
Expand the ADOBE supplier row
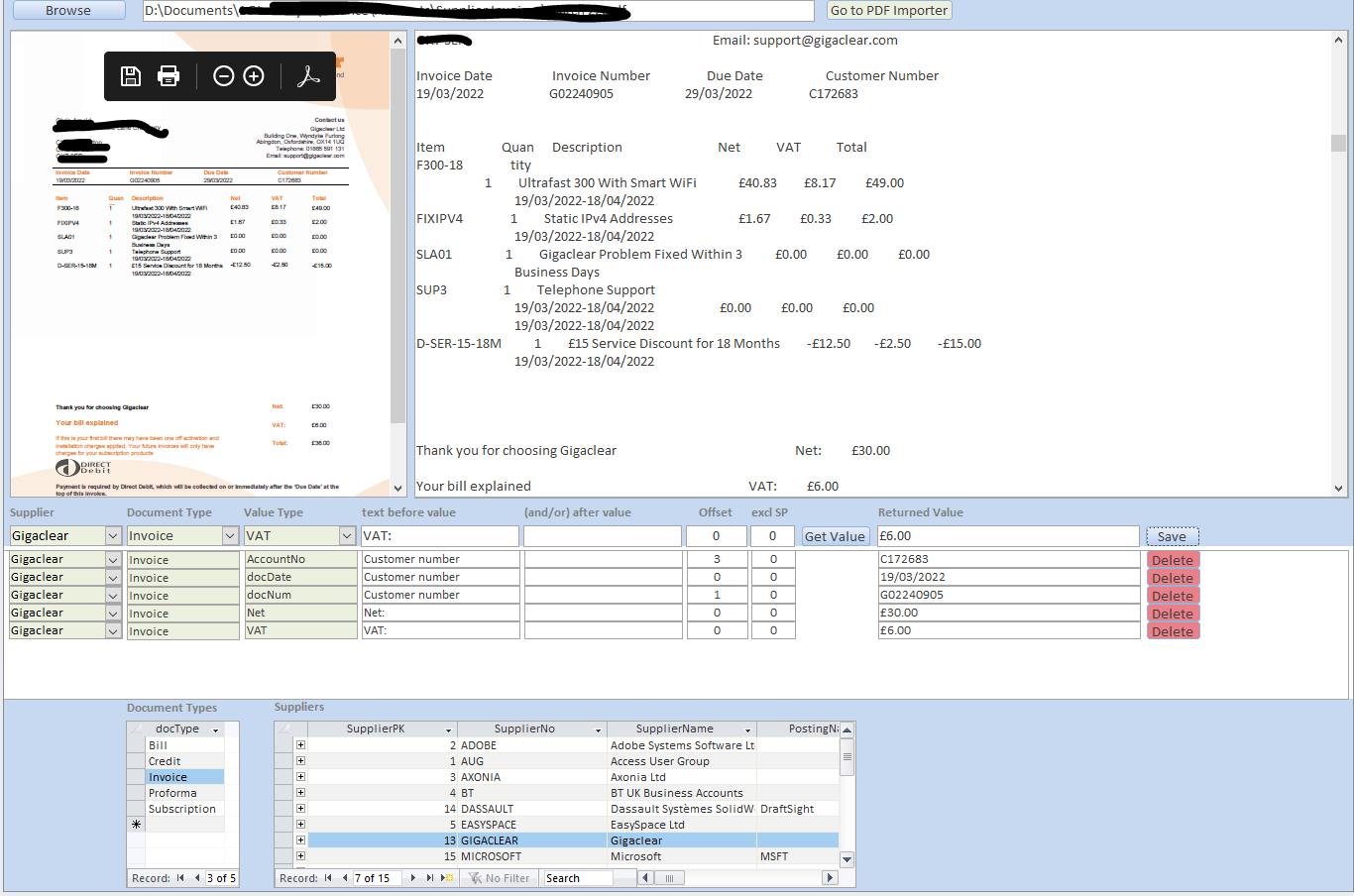point(300,745)
